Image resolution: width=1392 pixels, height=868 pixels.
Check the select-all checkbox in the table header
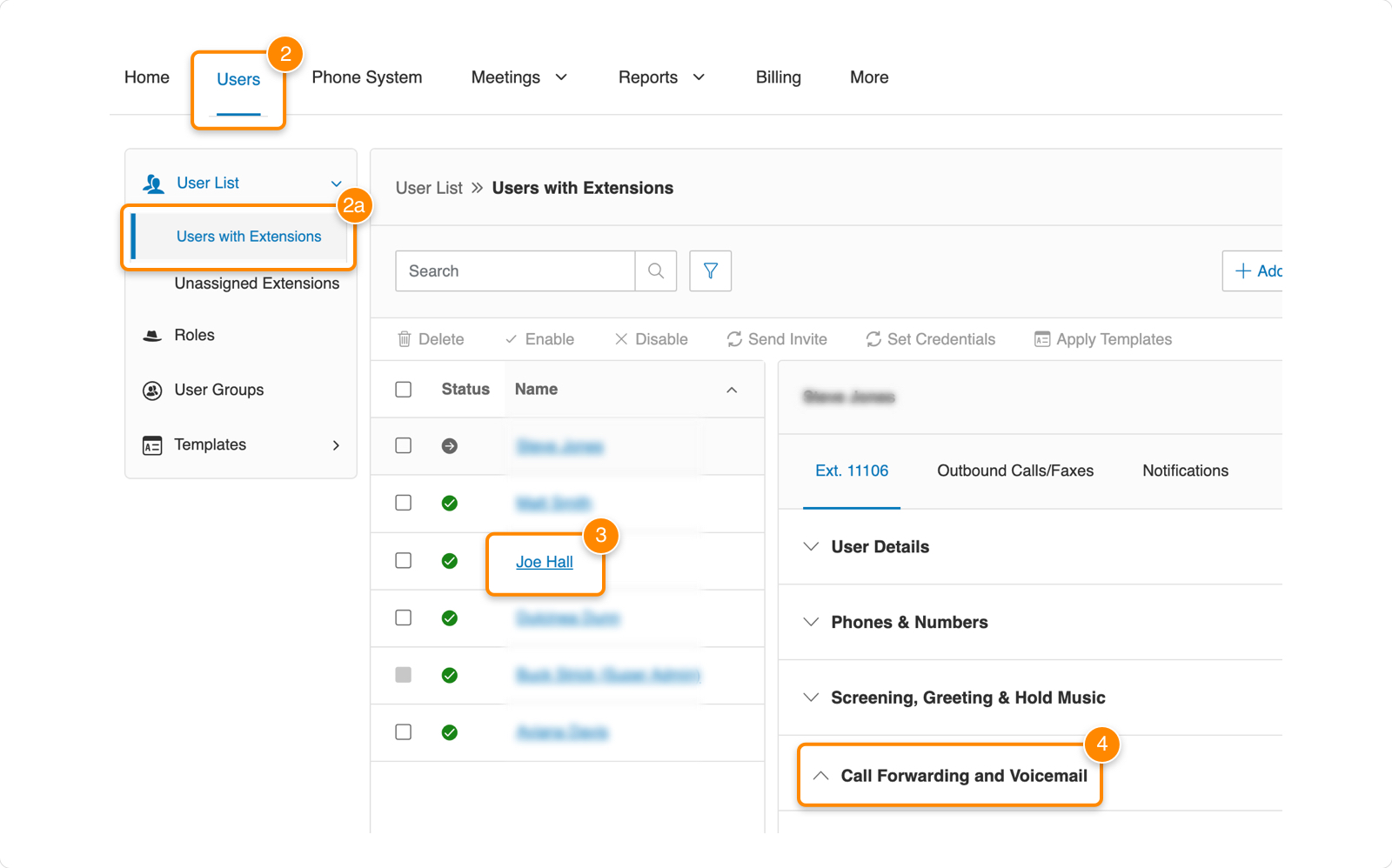pos(403,389)
